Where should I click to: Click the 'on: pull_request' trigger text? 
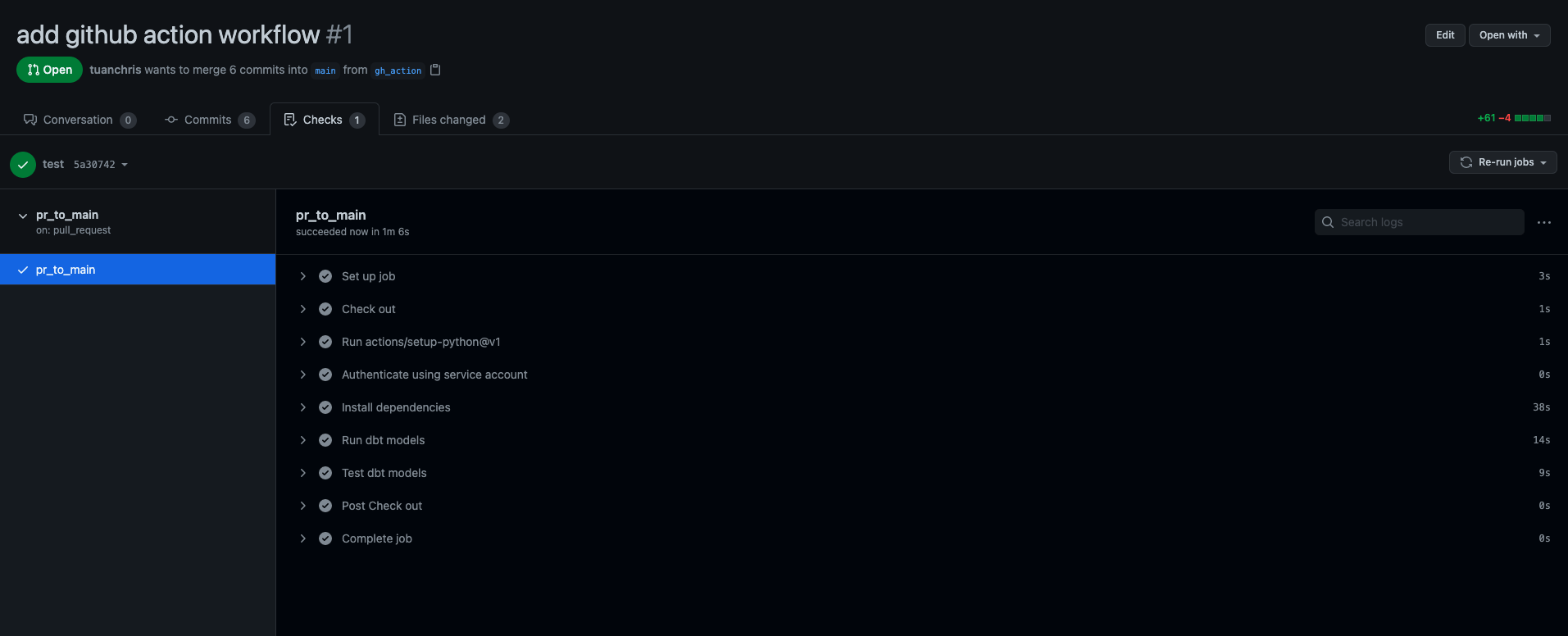[73, 230]
